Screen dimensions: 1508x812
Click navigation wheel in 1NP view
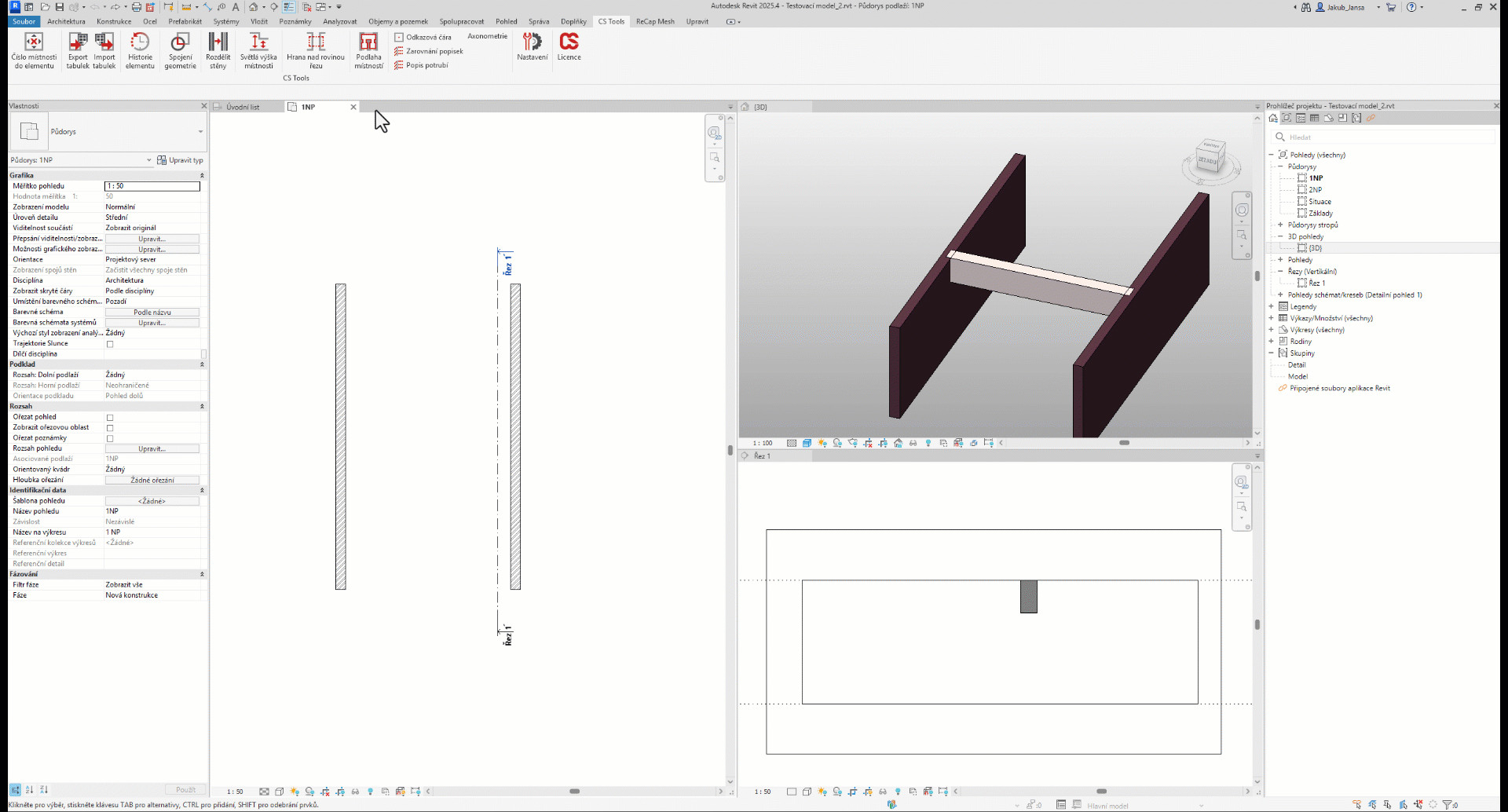714,133
